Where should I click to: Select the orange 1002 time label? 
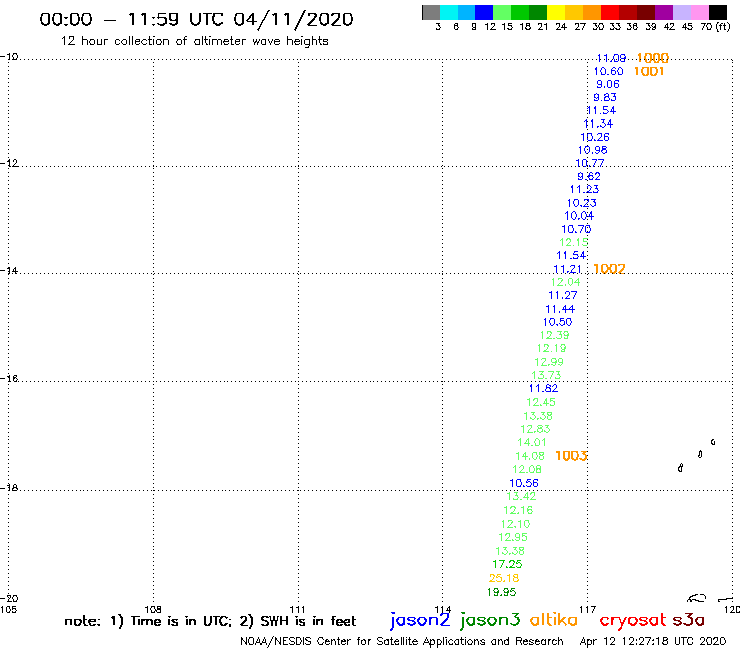609,269
